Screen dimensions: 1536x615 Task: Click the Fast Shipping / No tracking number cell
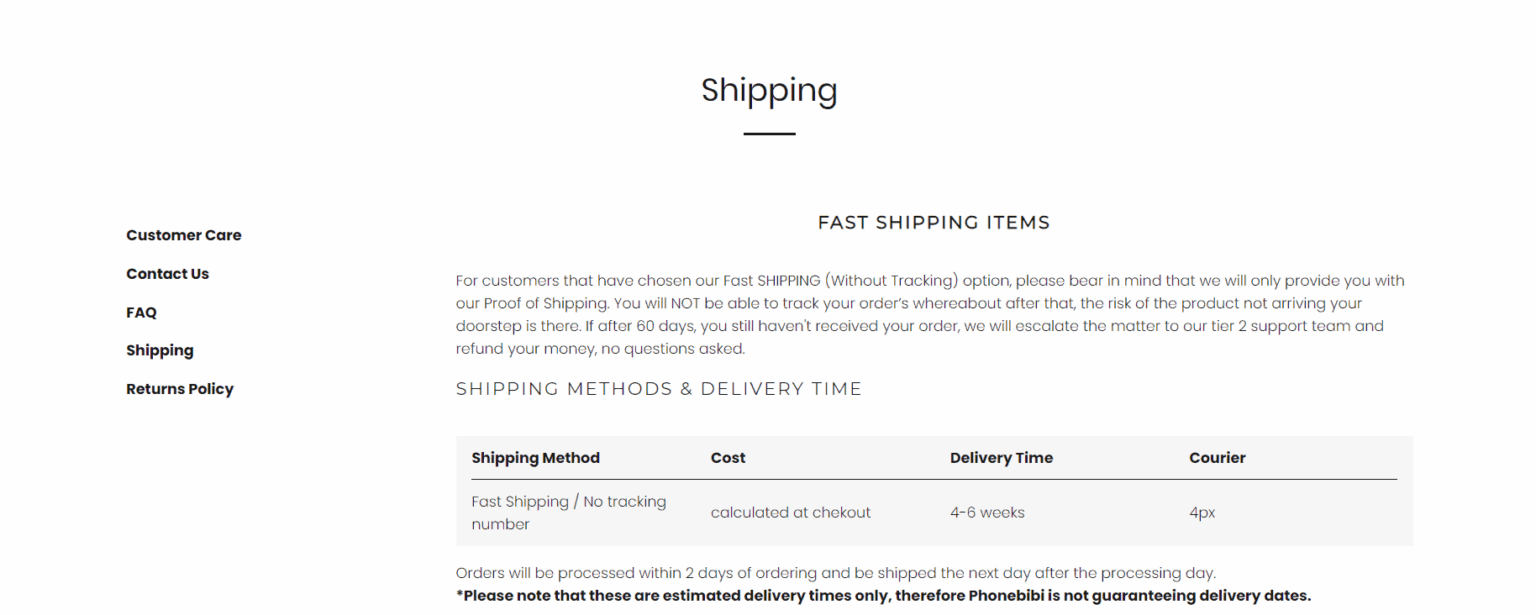[568, 512]
